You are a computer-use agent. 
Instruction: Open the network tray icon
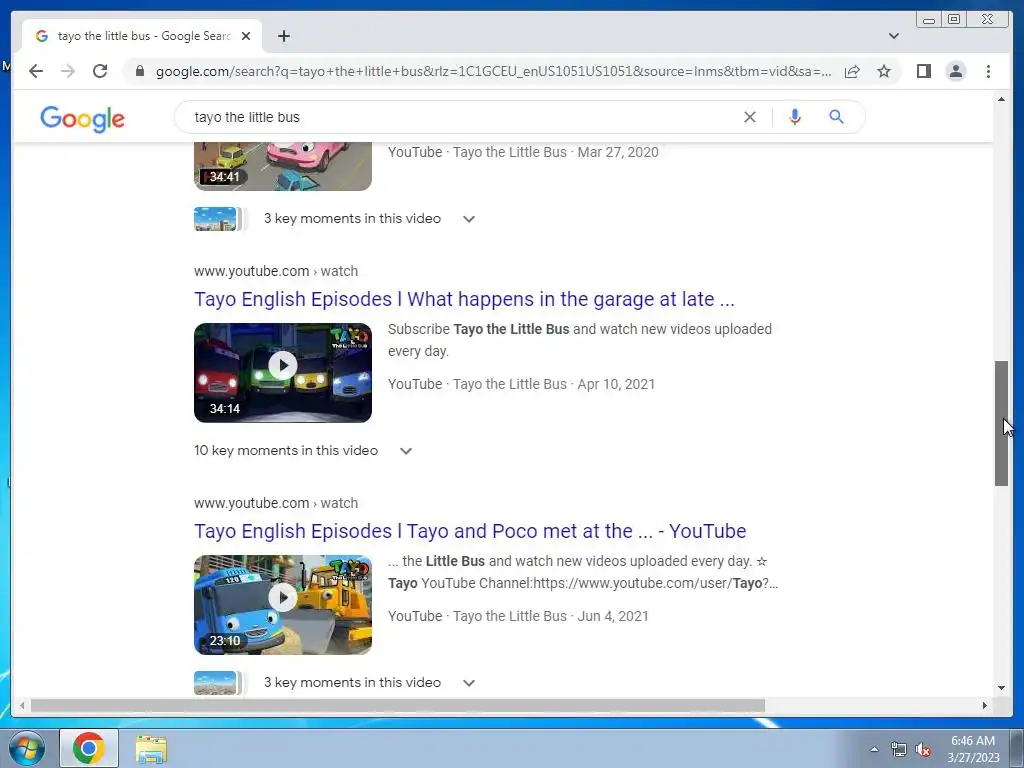[899, 750]
